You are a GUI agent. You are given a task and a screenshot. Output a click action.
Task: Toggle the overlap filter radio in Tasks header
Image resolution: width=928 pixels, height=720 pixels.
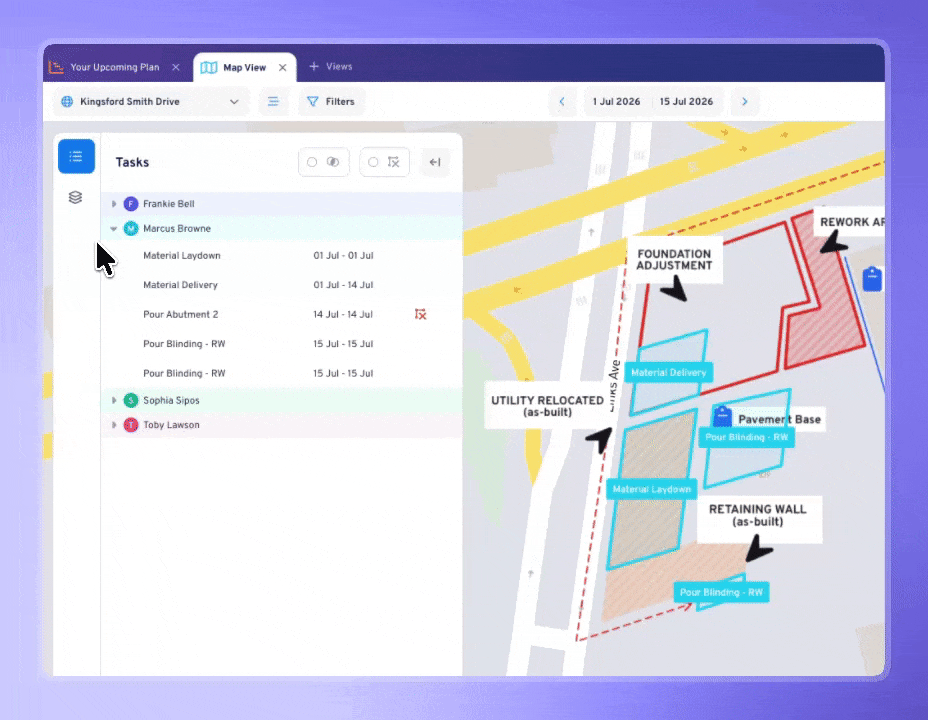coord(312,162)
